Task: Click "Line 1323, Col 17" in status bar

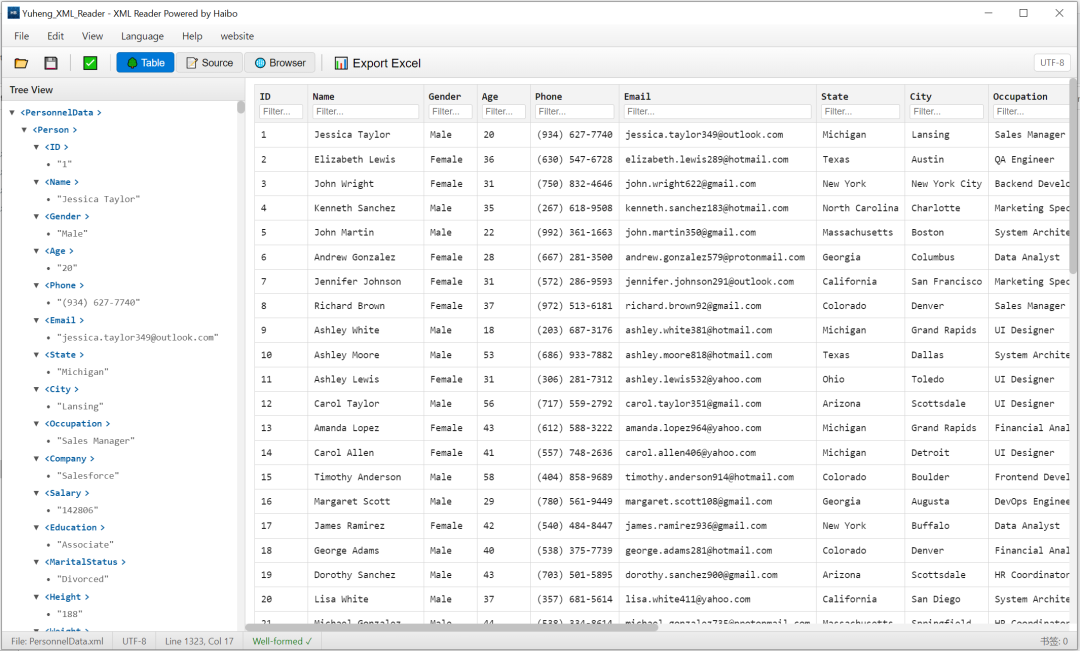Action: click(x=199, y=641)
